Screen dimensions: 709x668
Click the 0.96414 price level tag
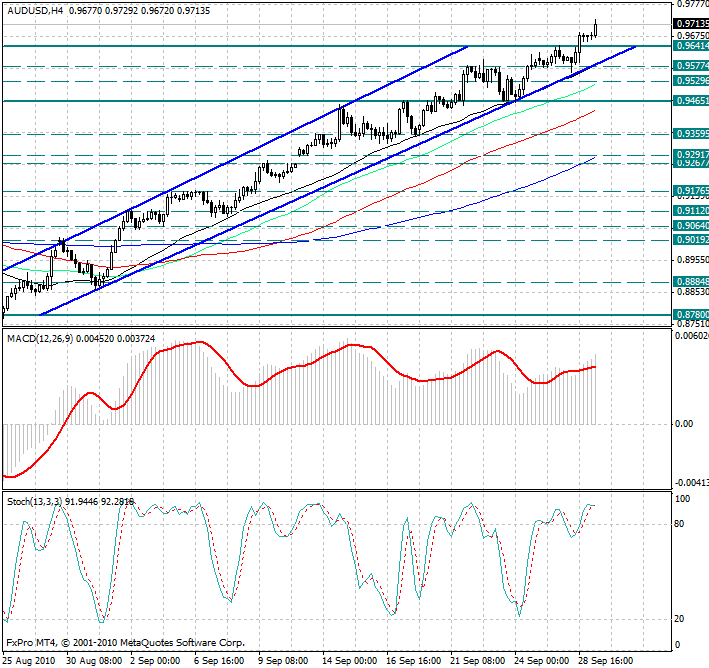[x=689, y=46]
